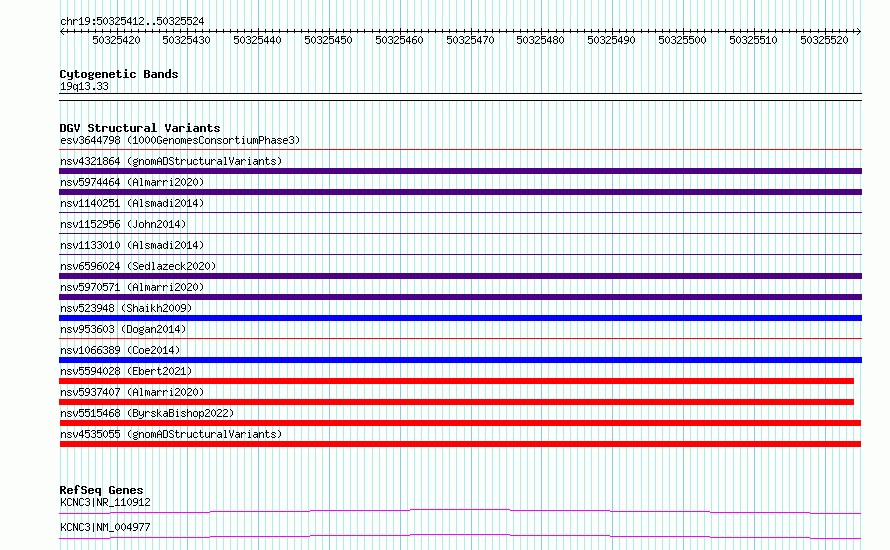Click the purple bar under nsv6596024
The image size is (890, 550).
pos(460,276)
